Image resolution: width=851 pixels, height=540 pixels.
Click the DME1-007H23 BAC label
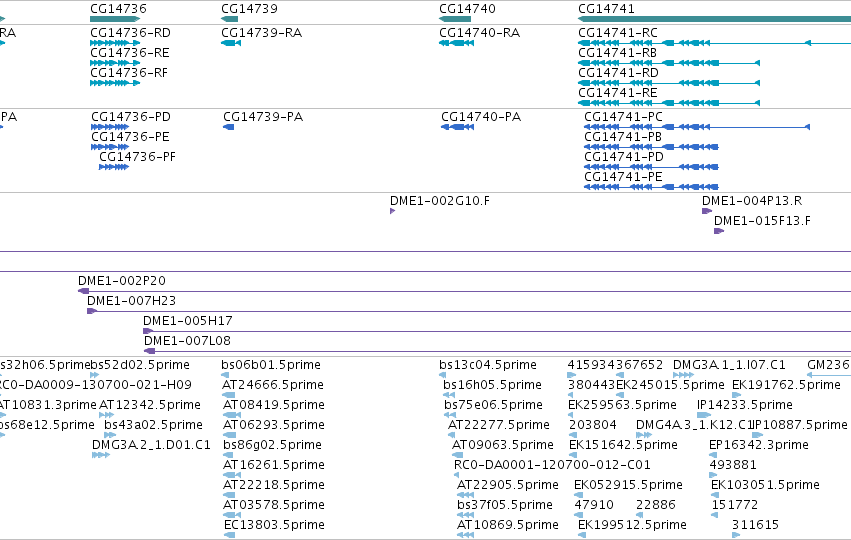pyautogui.click(x=131, y=301)
